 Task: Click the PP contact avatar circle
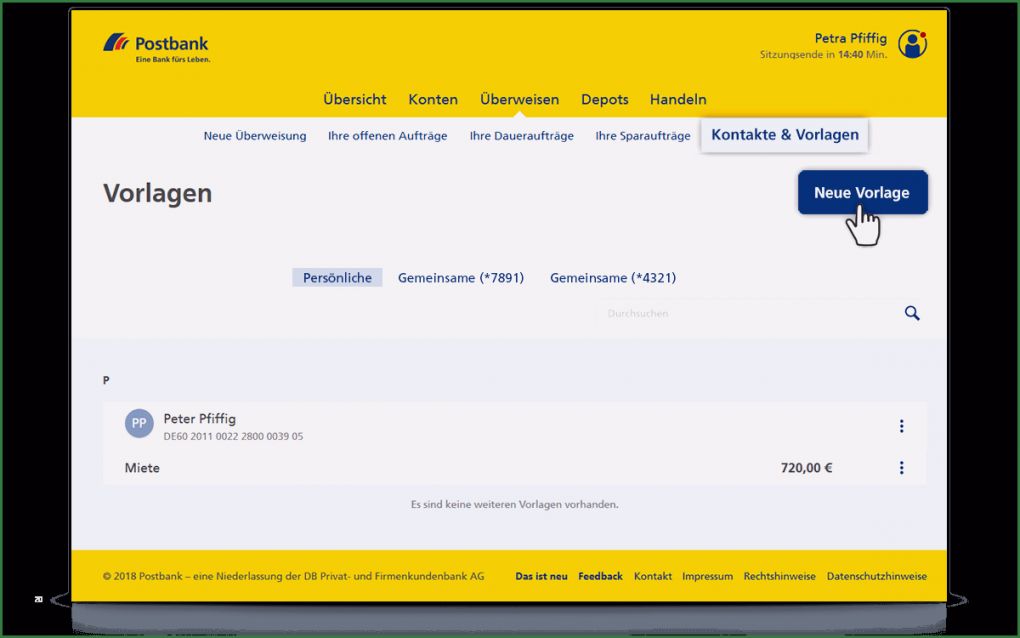pos(139,423)
